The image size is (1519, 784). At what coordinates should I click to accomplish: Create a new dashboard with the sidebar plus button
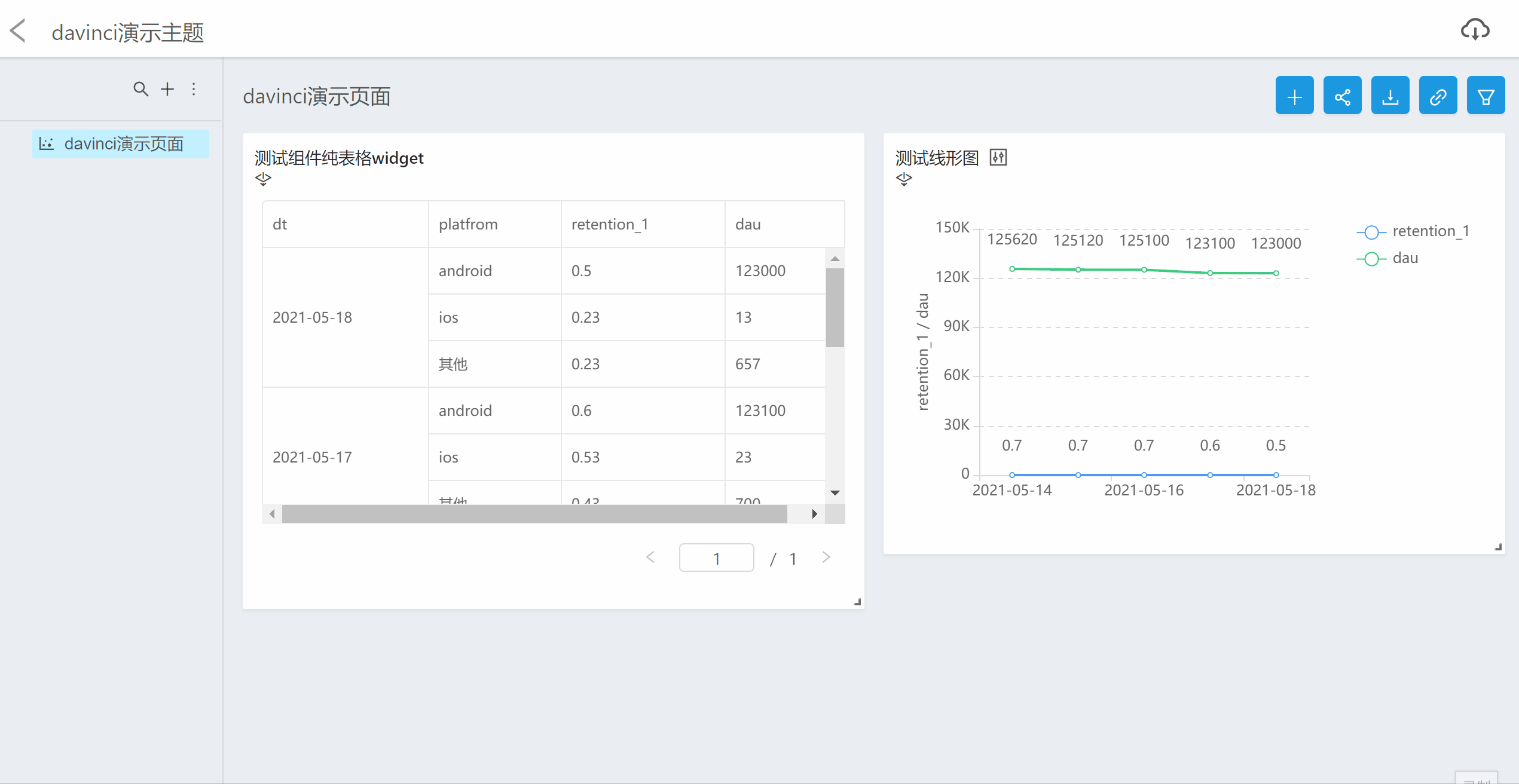167,88
